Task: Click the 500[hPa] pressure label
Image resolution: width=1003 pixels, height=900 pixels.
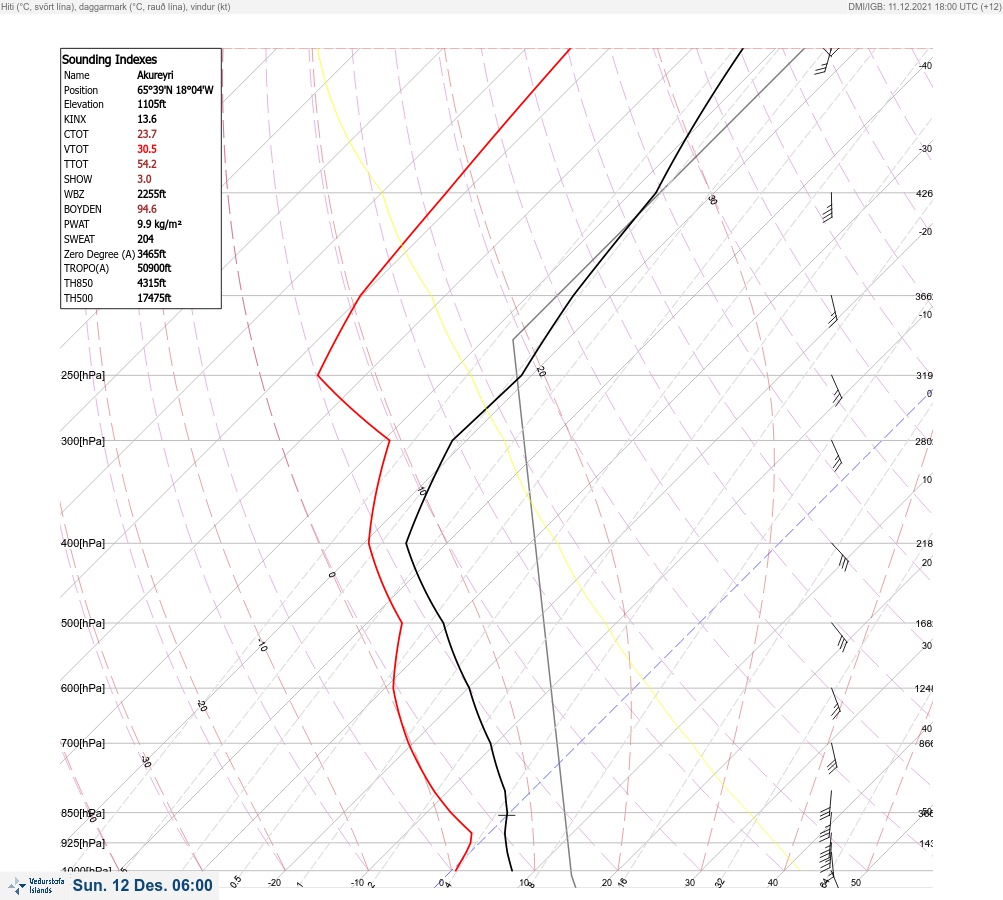Action: click(x=83, y=623)
